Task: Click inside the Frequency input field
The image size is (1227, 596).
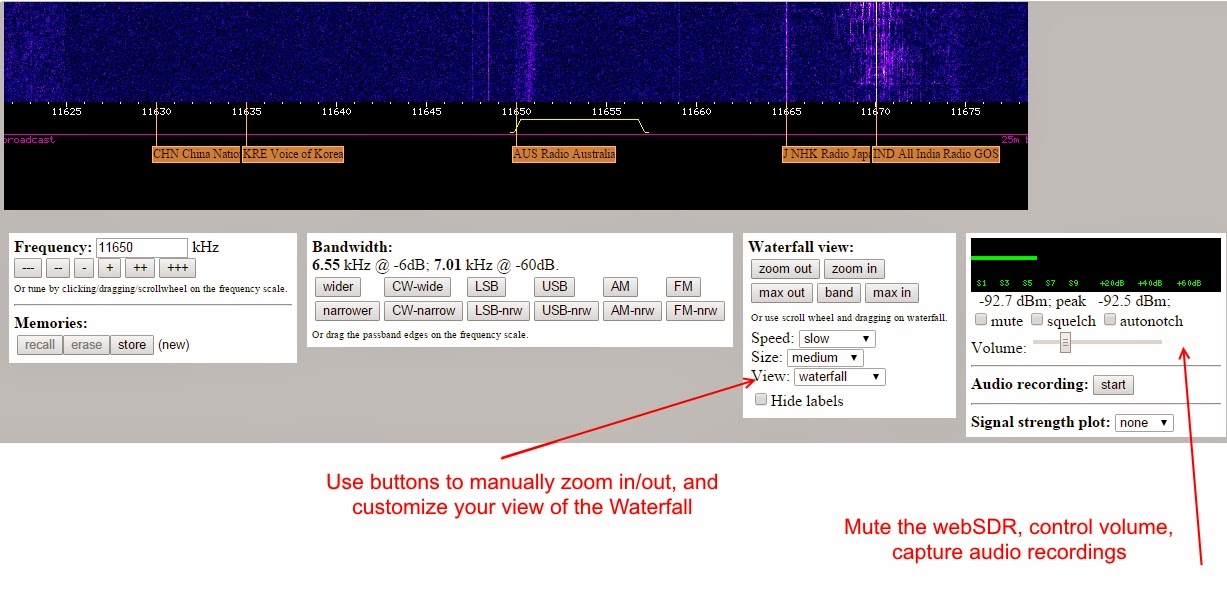Action: pos(140,246)
